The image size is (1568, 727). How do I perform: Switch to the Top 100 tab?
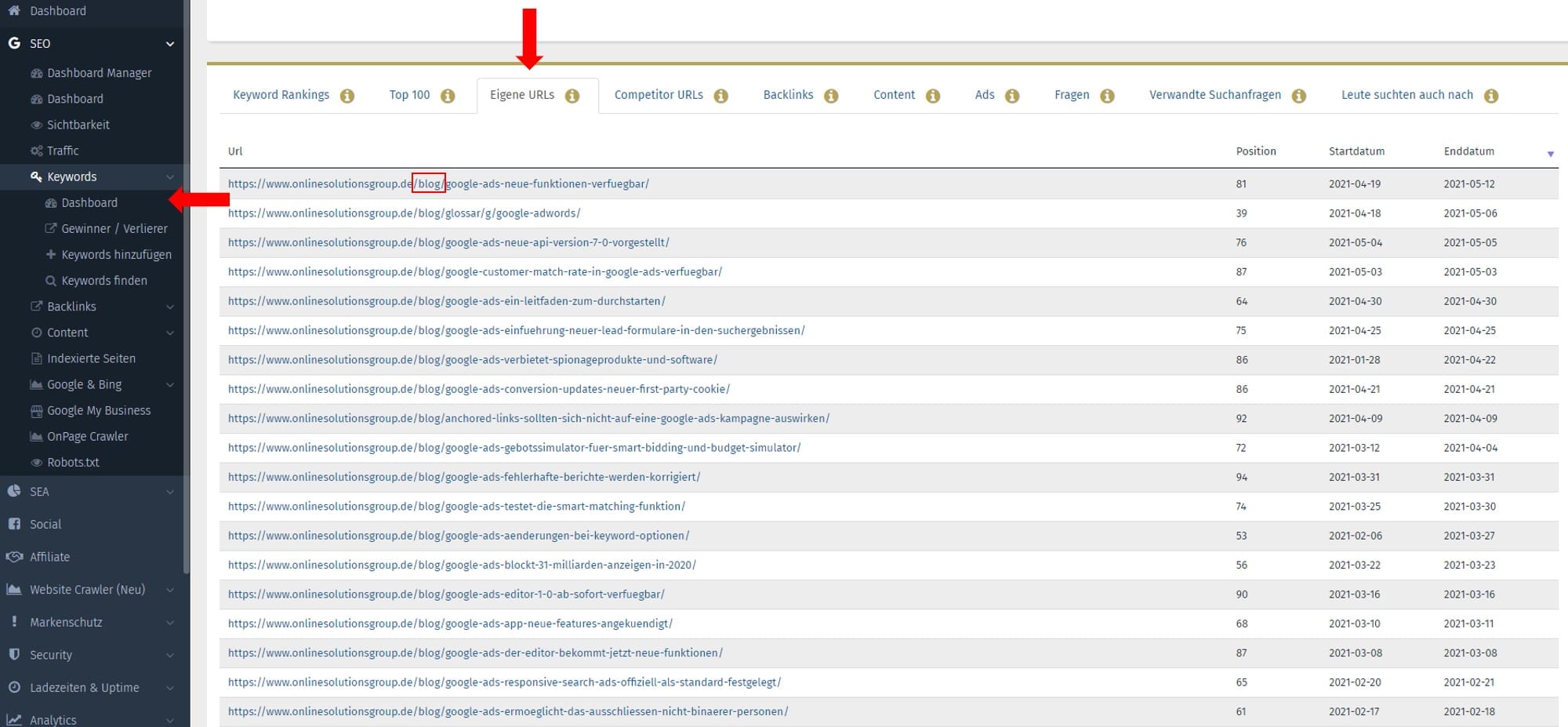click(409, 95)
